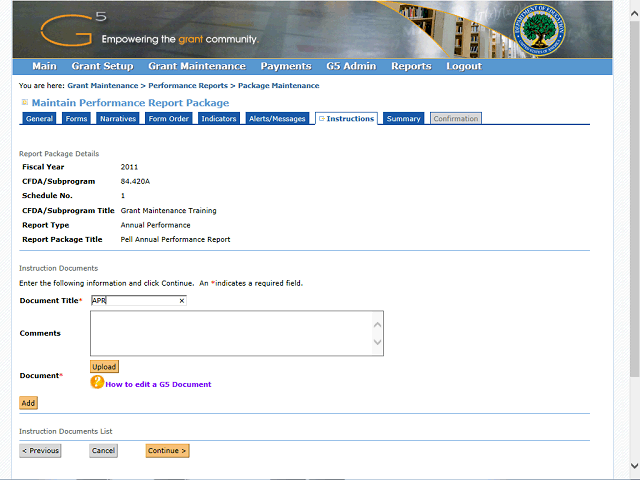Switch to the Form Order tab
640x480 pixels.
(169, 118)
